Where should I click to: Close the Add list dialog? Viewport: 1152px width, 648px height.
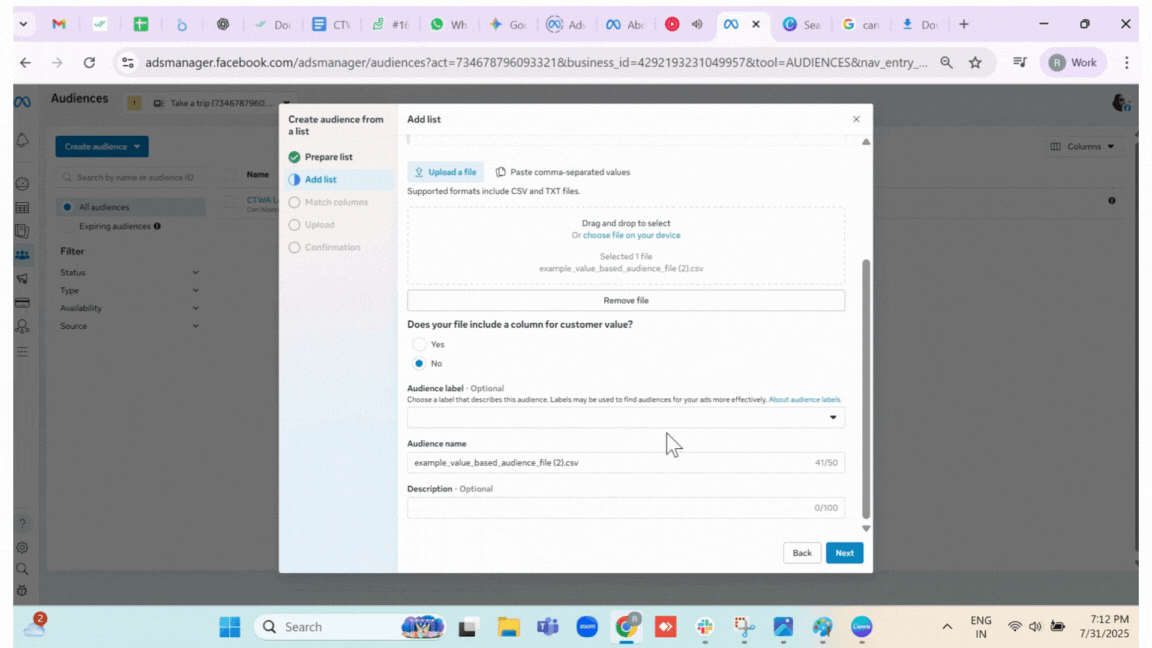tap(856, 119)
